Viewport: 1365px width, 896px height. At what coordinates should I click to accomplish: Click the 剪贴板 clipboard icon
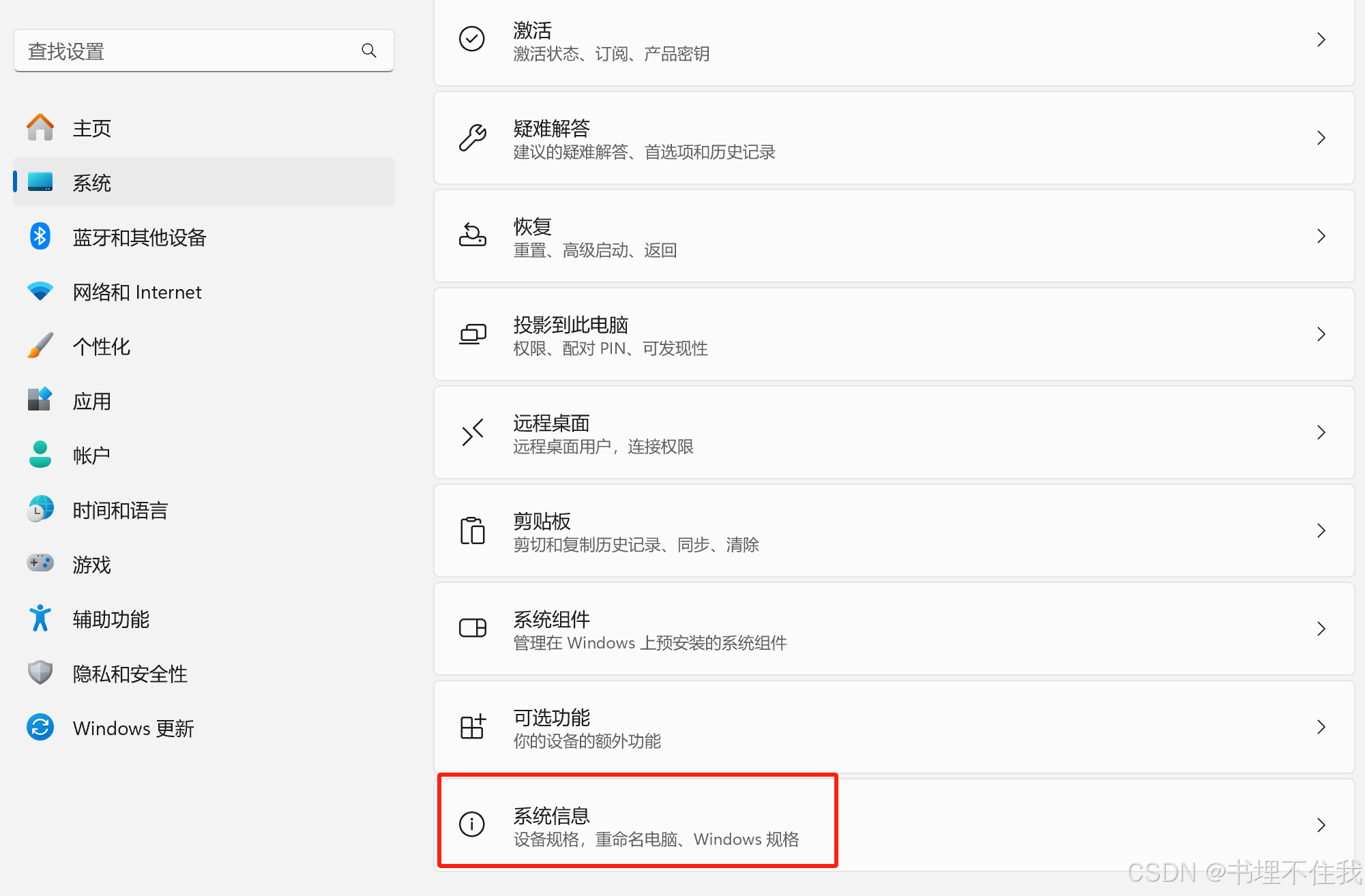coord(472,531)
